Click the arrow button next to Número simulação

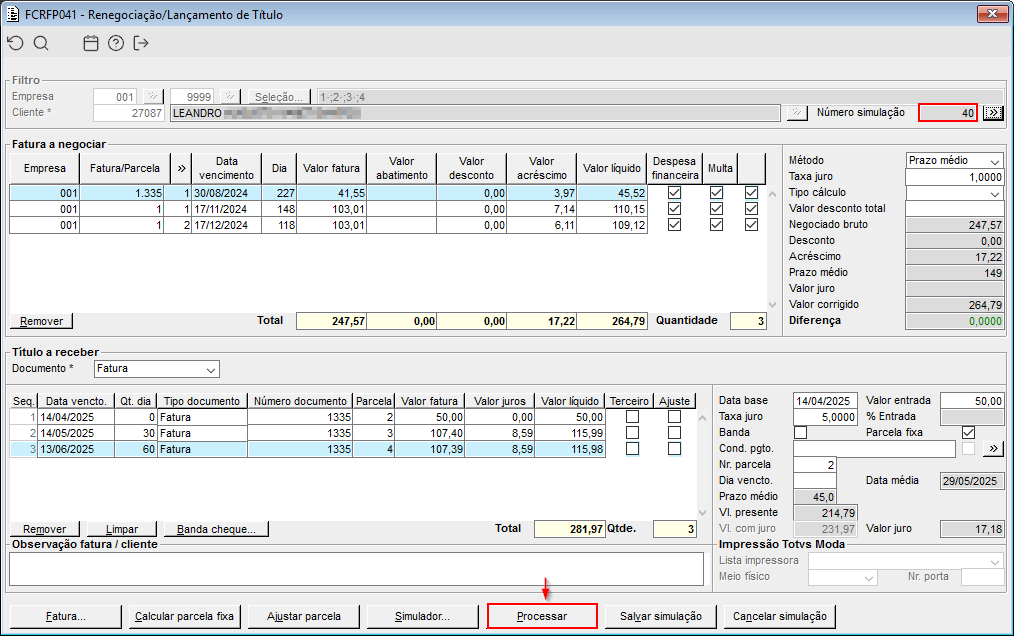[x=992, y=113]
